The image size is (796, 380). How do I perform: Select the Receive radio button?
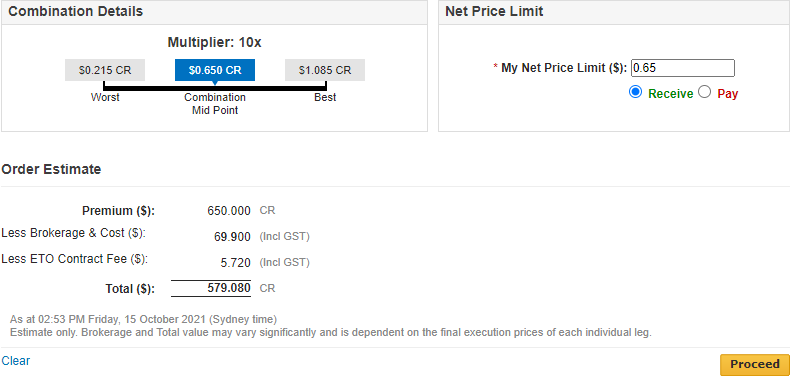click(x=635, y=92)
